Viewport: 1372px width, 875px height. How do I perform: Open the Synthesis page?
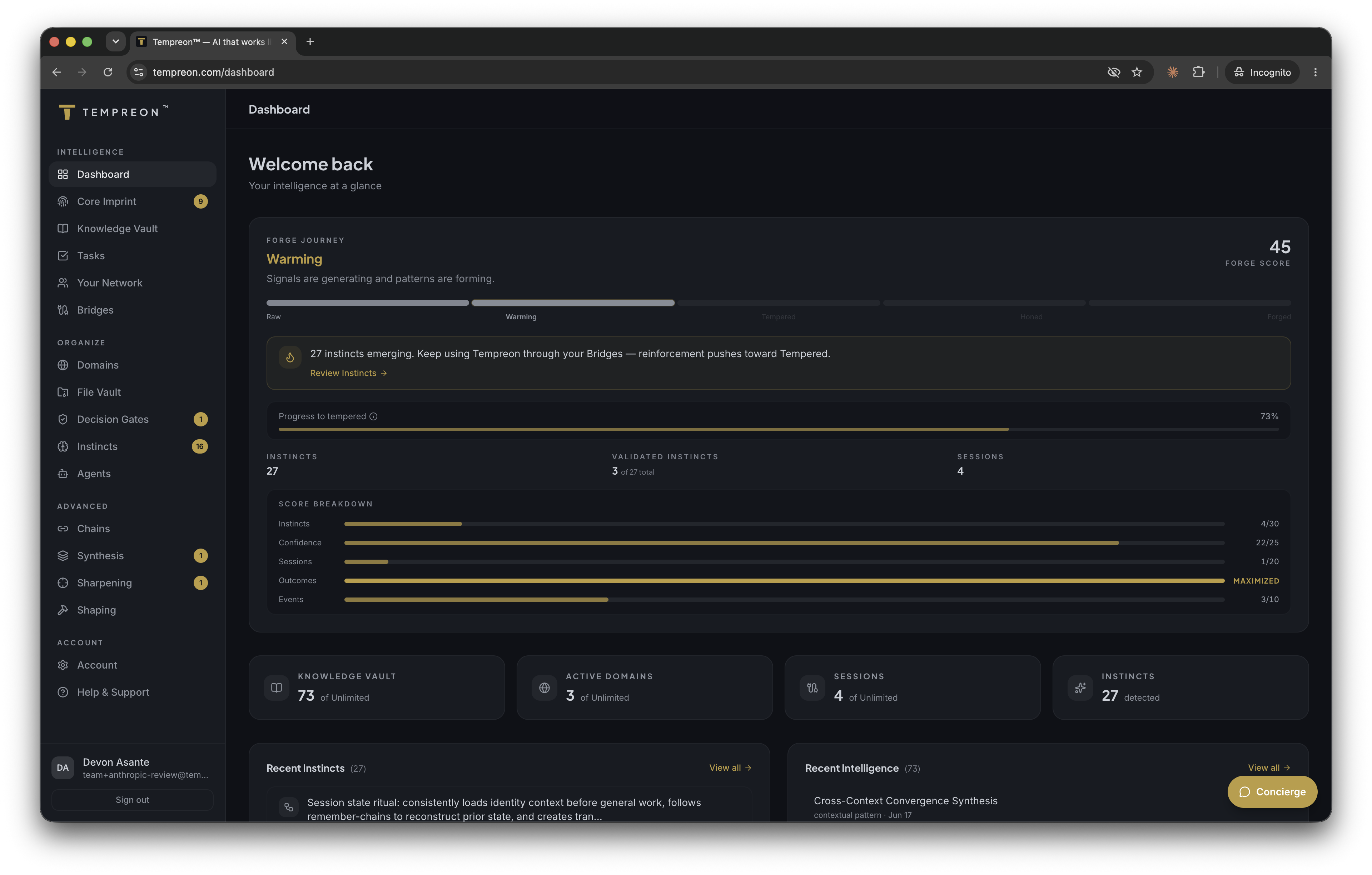132,555
